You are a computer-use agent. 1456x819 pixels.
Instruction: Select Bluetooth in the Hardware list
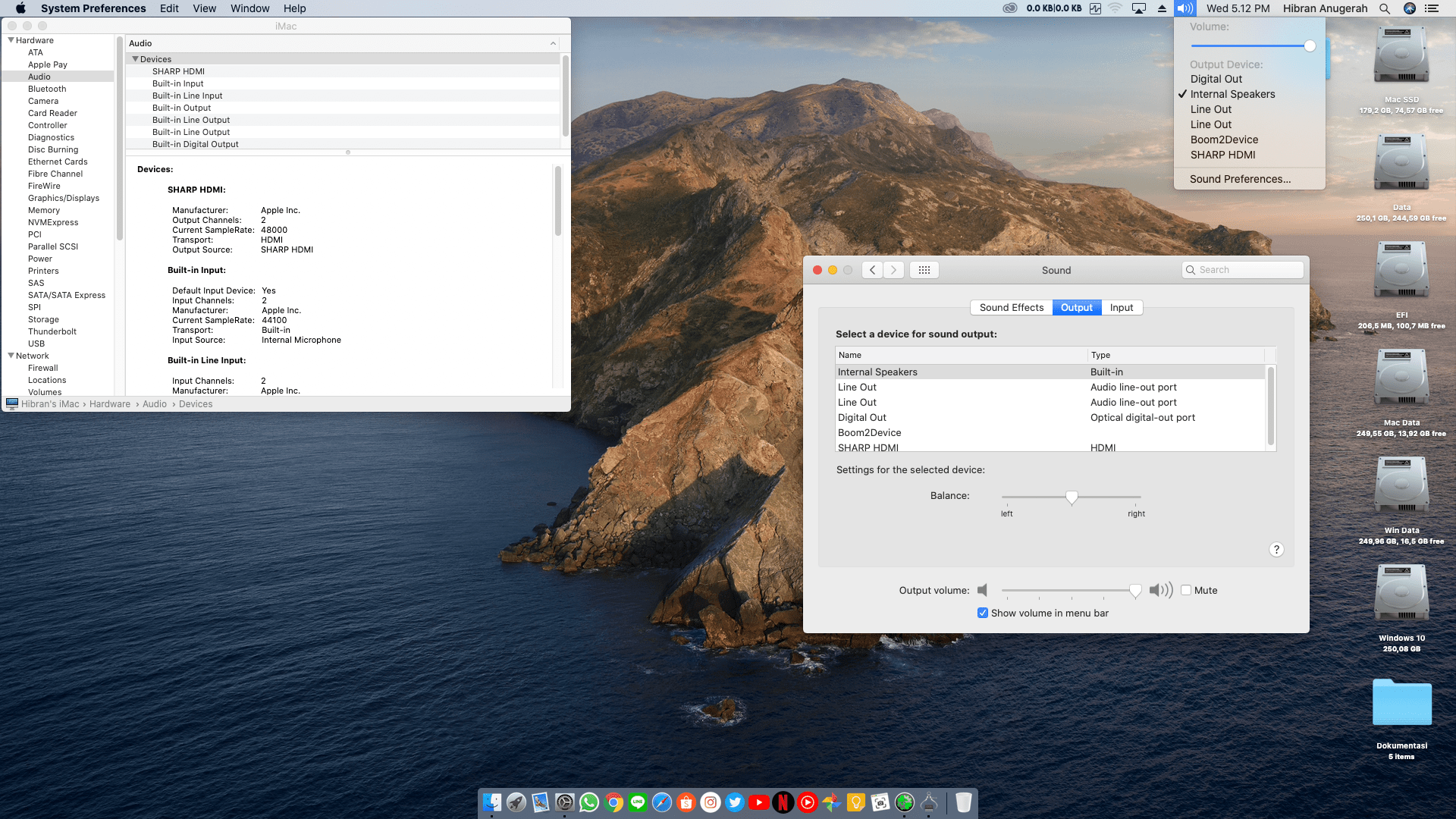coord(47,89)
